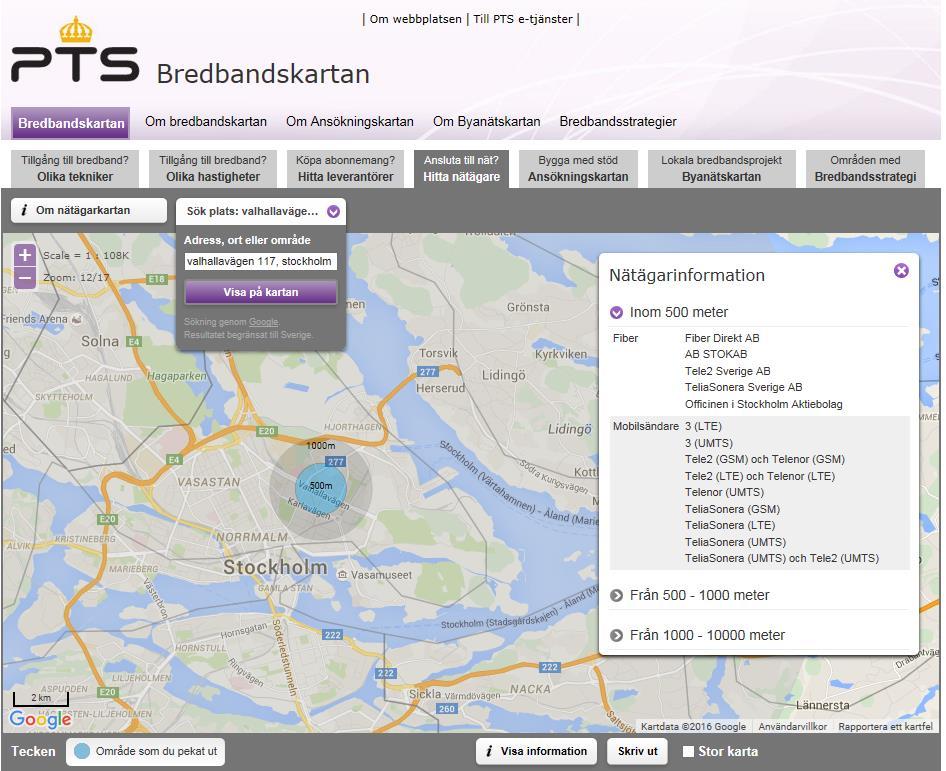The image size is (946, 771).
Task: Open the Om webbplatsen link
Action: click(x=415, y=19)
